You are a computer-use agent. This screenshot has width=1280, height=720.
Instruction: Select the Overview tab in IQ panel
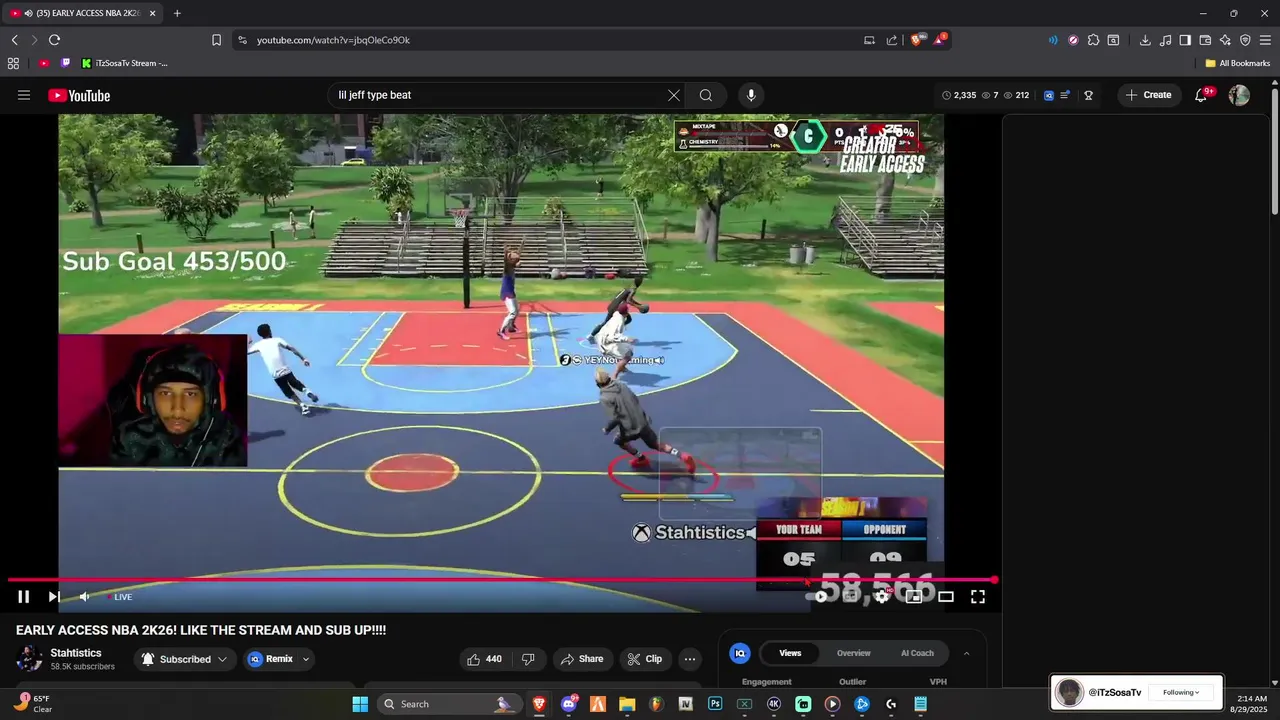854,653
